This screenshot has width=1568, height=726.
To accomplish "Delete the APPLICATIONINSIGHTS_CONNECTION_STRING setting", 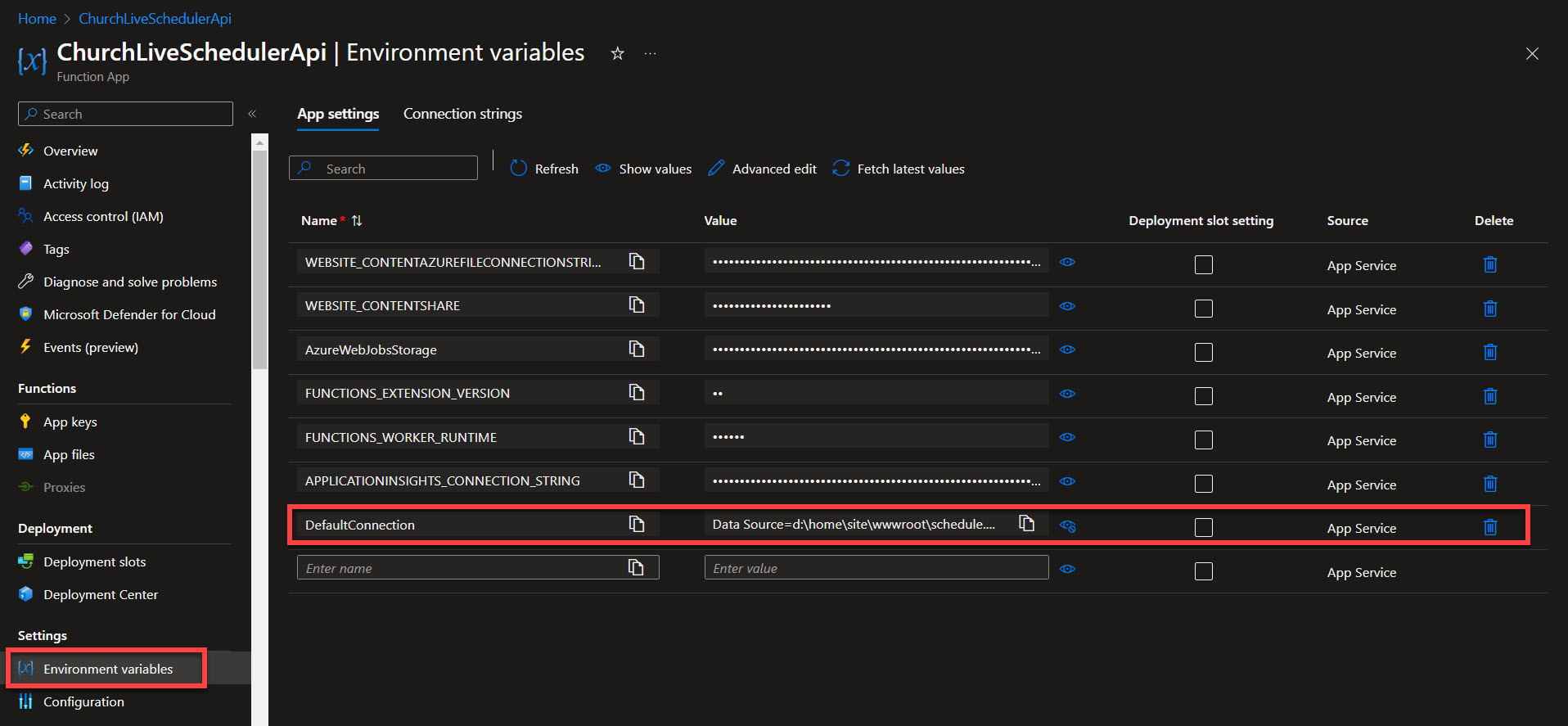I will [x=1490, y=484].
